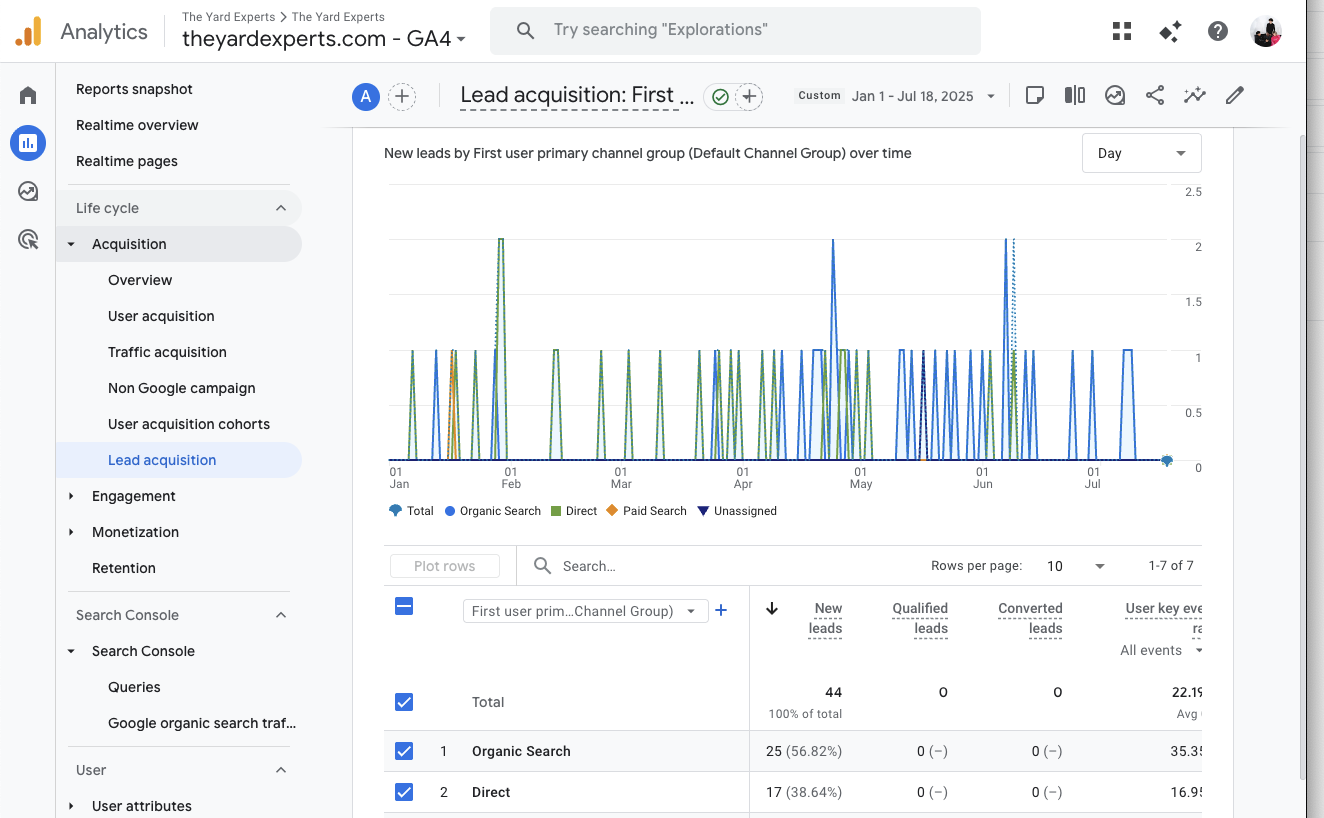Toggle the Total row checkbox

click(404, 702)
